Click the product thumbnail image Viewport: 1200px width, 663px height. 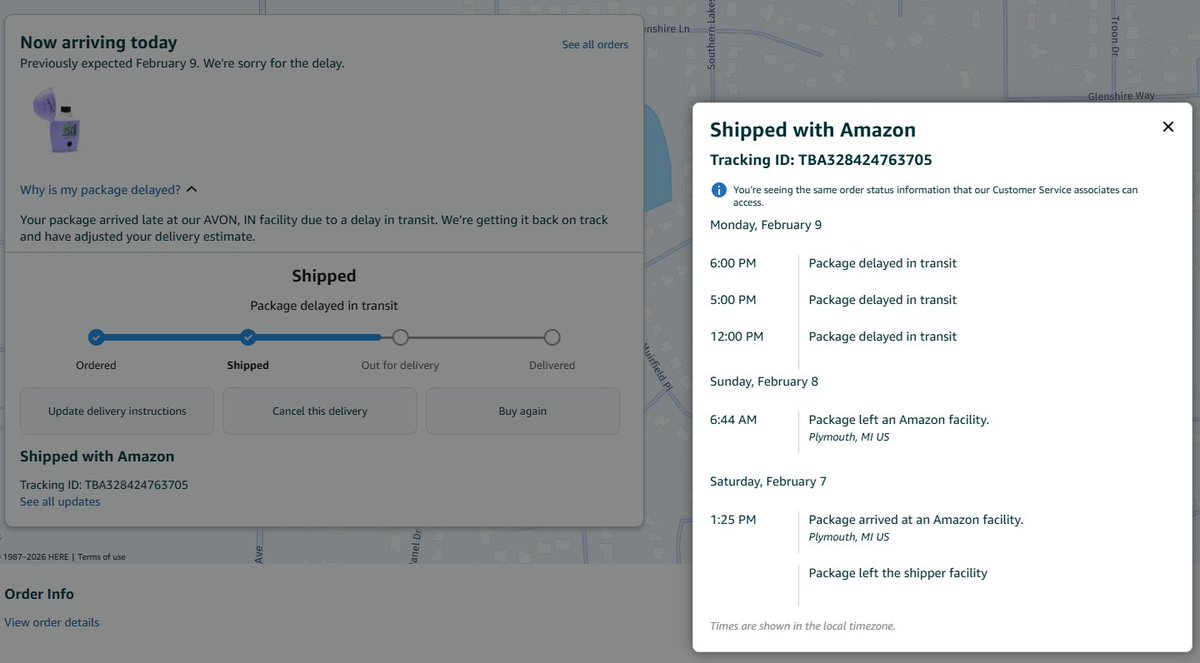pyautogui.click(x=59, y=121)
